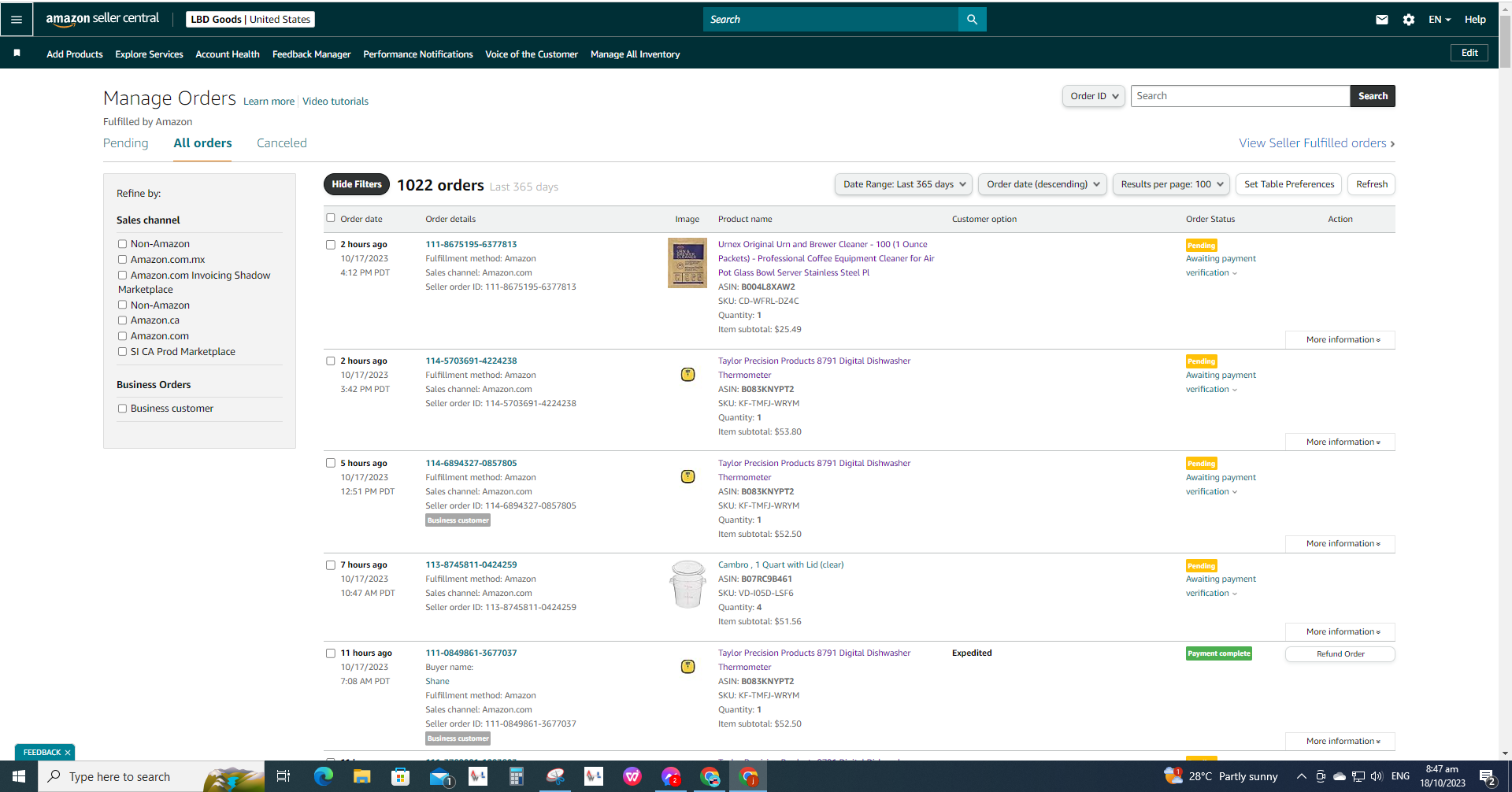This screenshot has width=1512, height=792.
Task: Click the Meet Now tray icon
Action: [x=1321, y=776]
